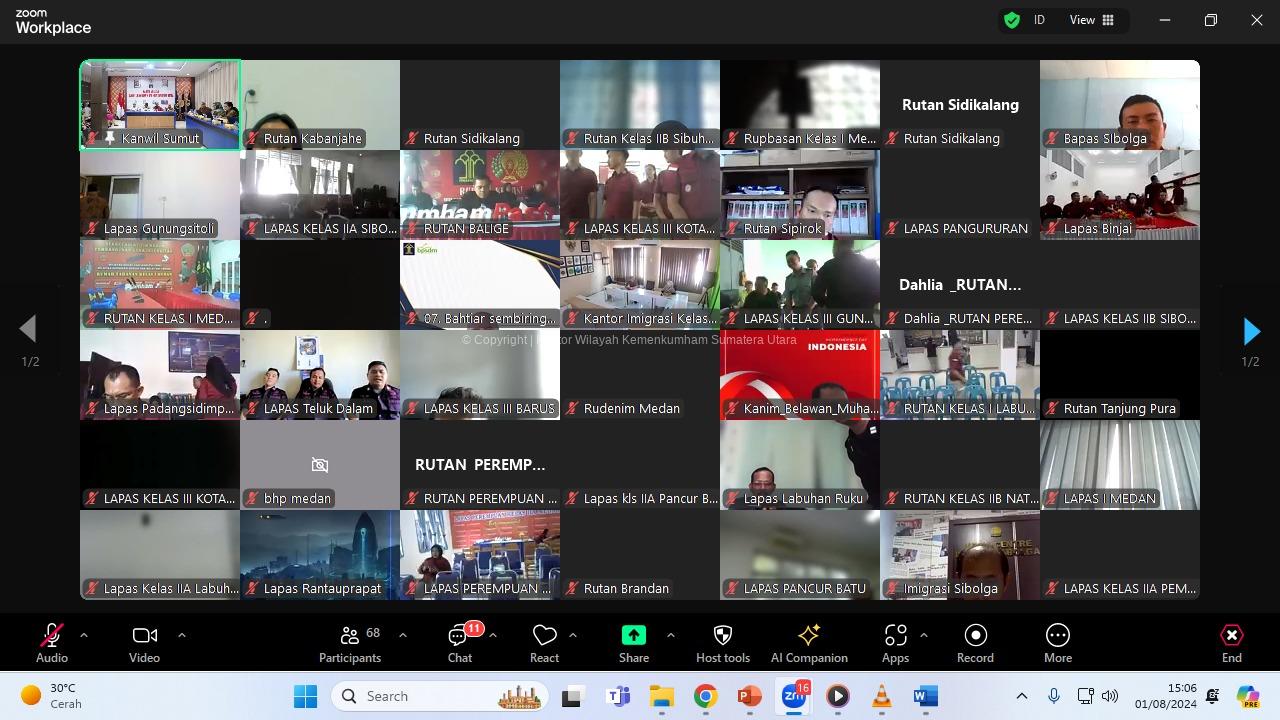End the meeting

point(1232,643)
